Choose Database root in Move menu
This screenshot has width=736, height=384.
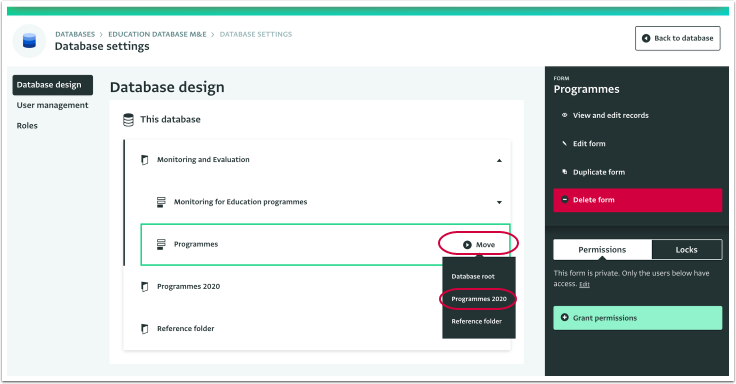473,276
